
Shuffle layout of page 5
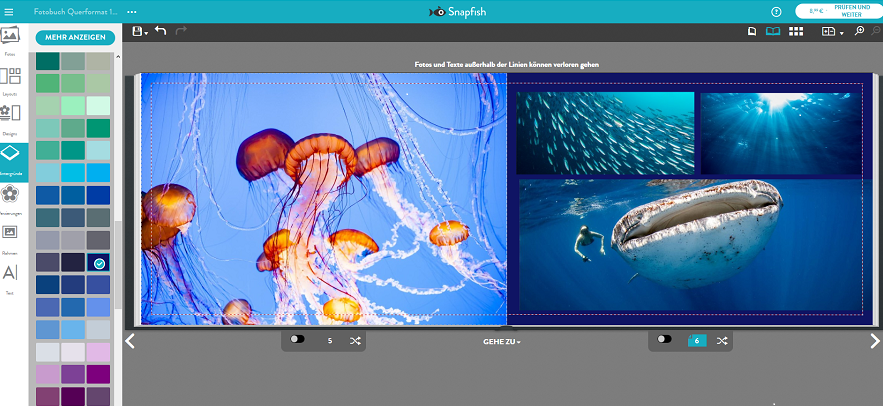pyautogui.click(x=355, y=341)
